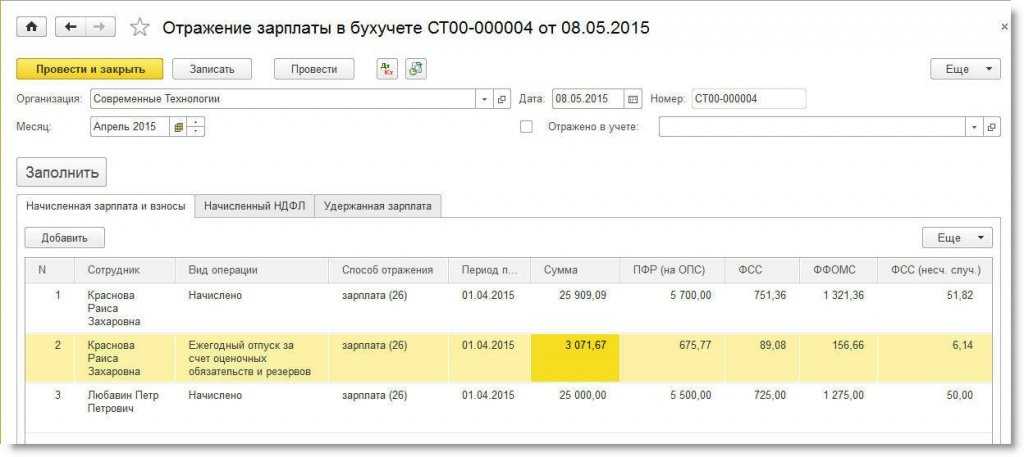Switch to Удержанная зарплата tab
The image size is (1024, 457).
(x=378, y=206)
